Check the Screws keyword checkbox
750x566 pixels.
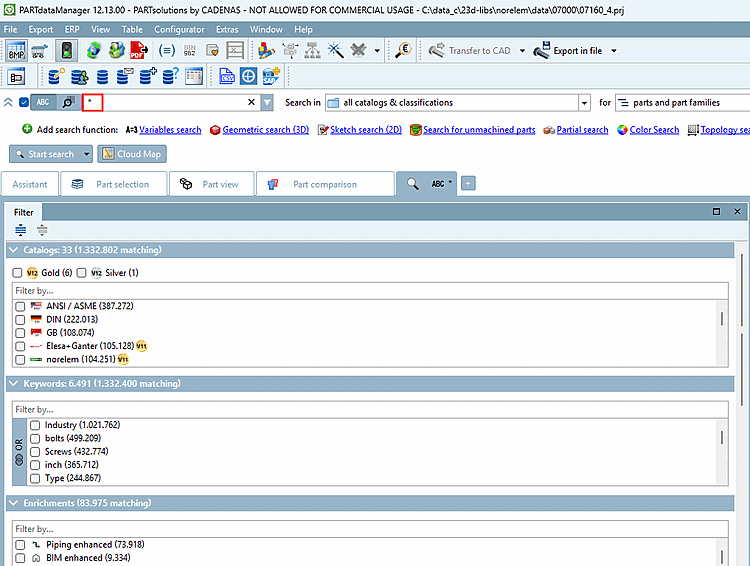click(x=35, y=452)
